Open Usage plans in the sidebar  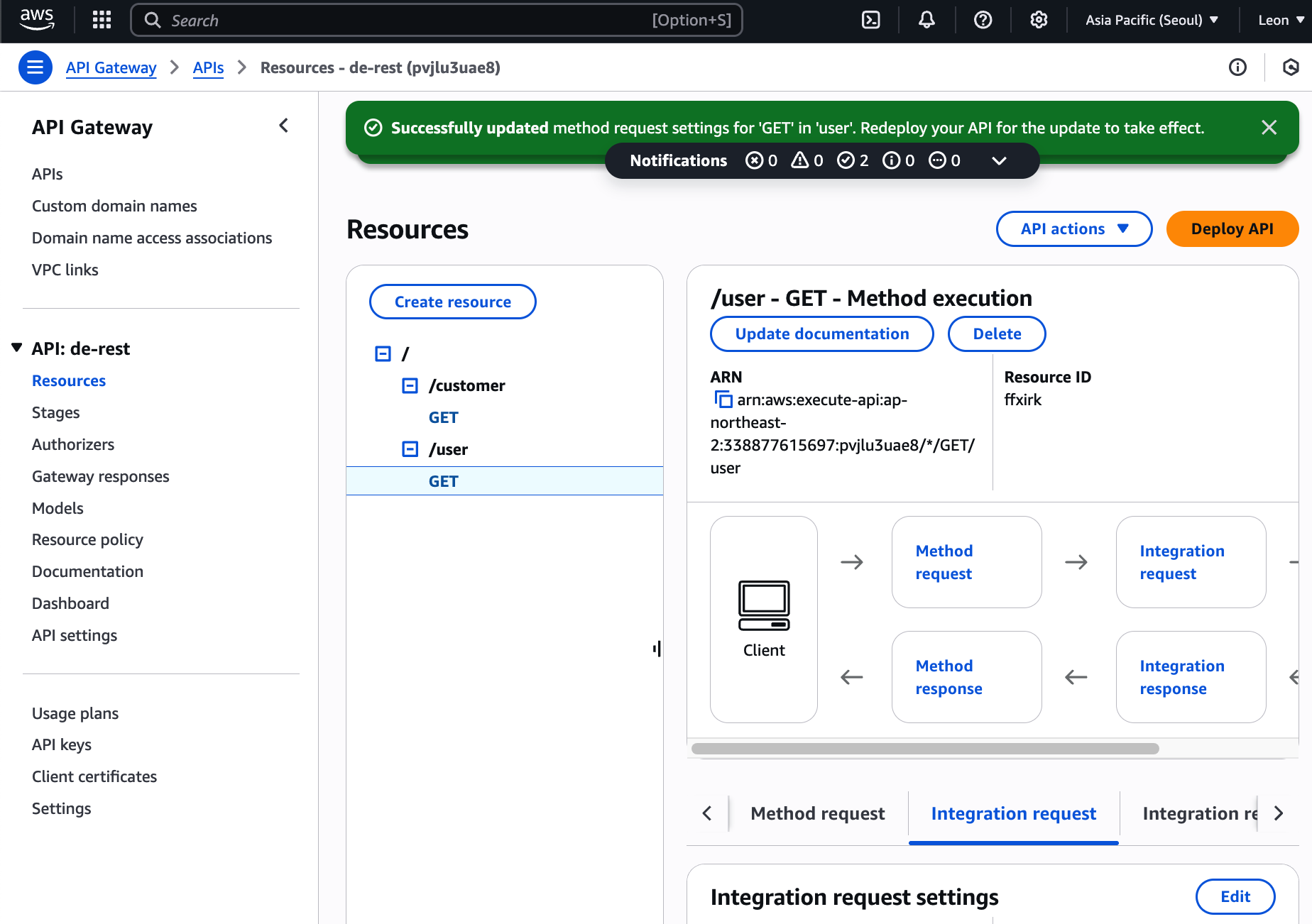(x=75, y=713)
